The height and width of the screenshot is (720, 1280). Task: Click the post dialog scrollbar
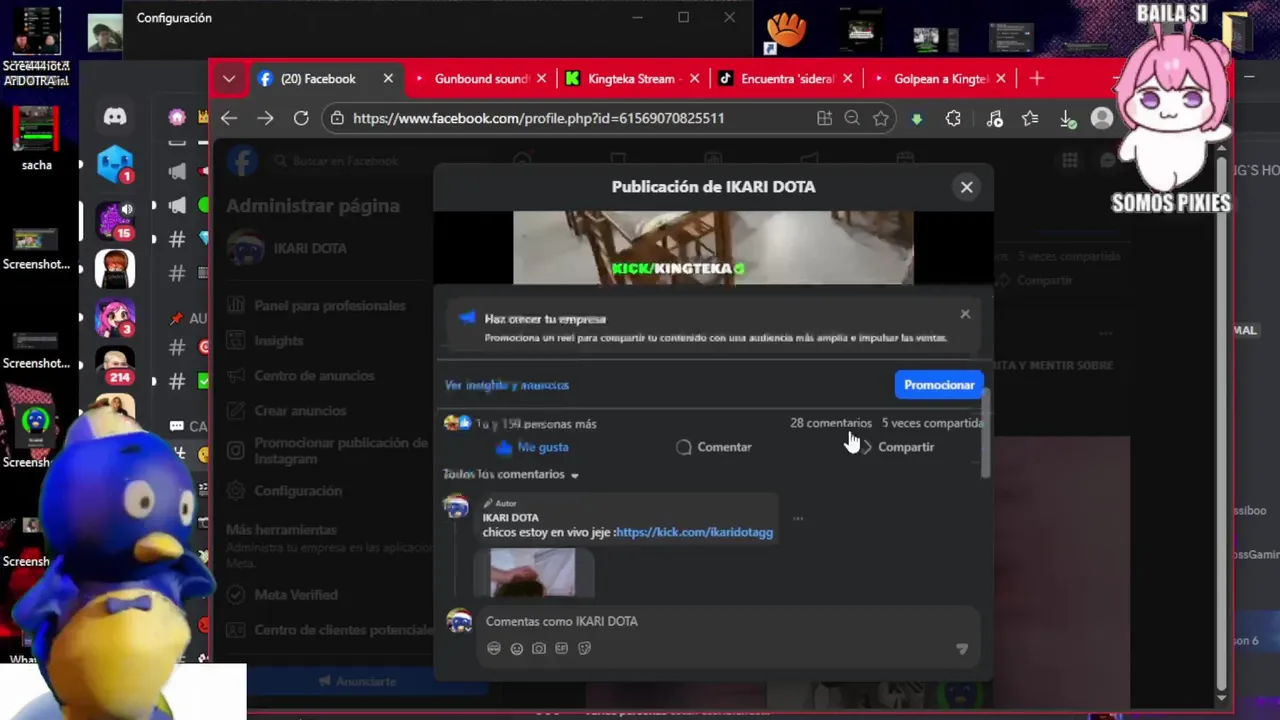tap(987, 432)
